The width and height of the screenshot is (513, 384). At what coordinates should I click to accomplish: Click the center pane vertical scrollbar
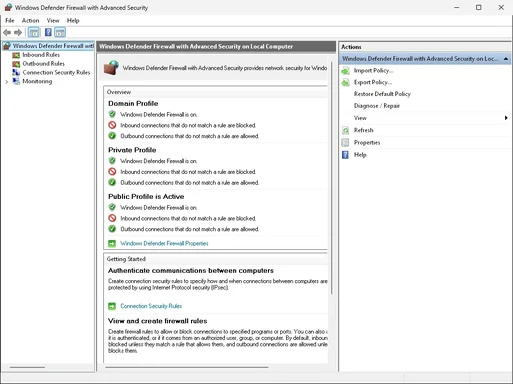pos(332,178)
